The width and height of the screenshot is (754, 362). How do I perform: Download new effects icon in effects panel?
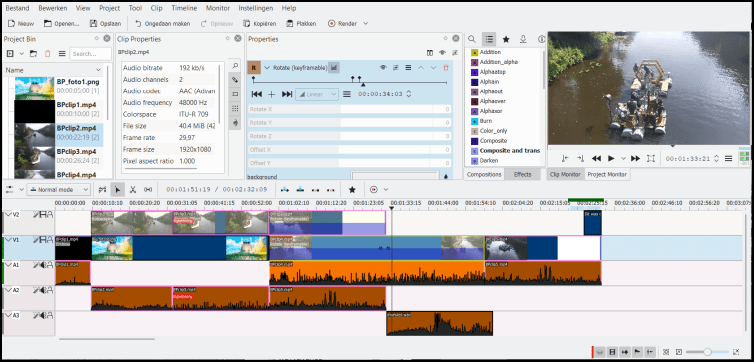pyautogui.click(x=523, y=39)
